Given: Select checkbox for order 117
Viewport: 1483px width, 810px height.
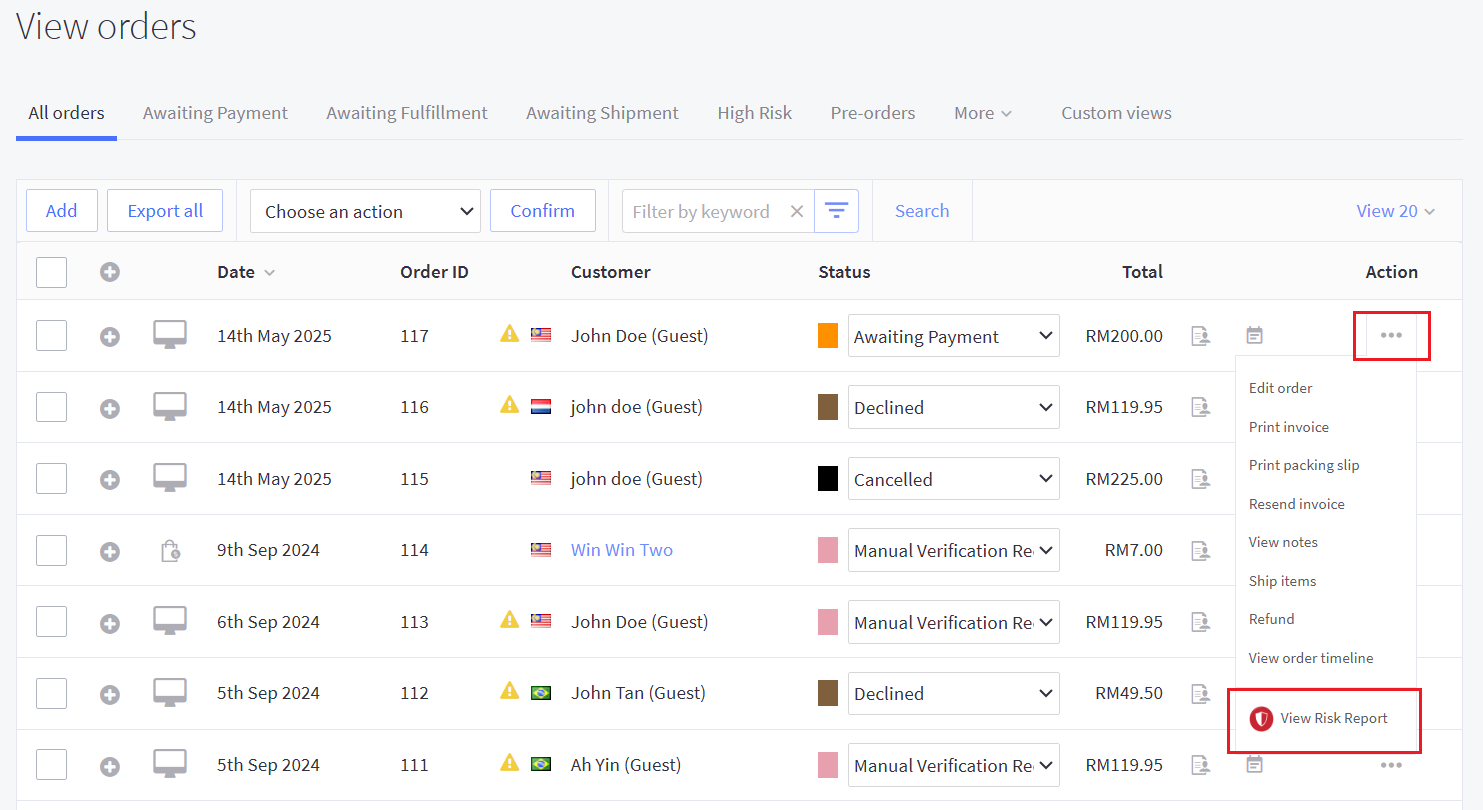Looking at the screenshot, I should tap(51, 336).
